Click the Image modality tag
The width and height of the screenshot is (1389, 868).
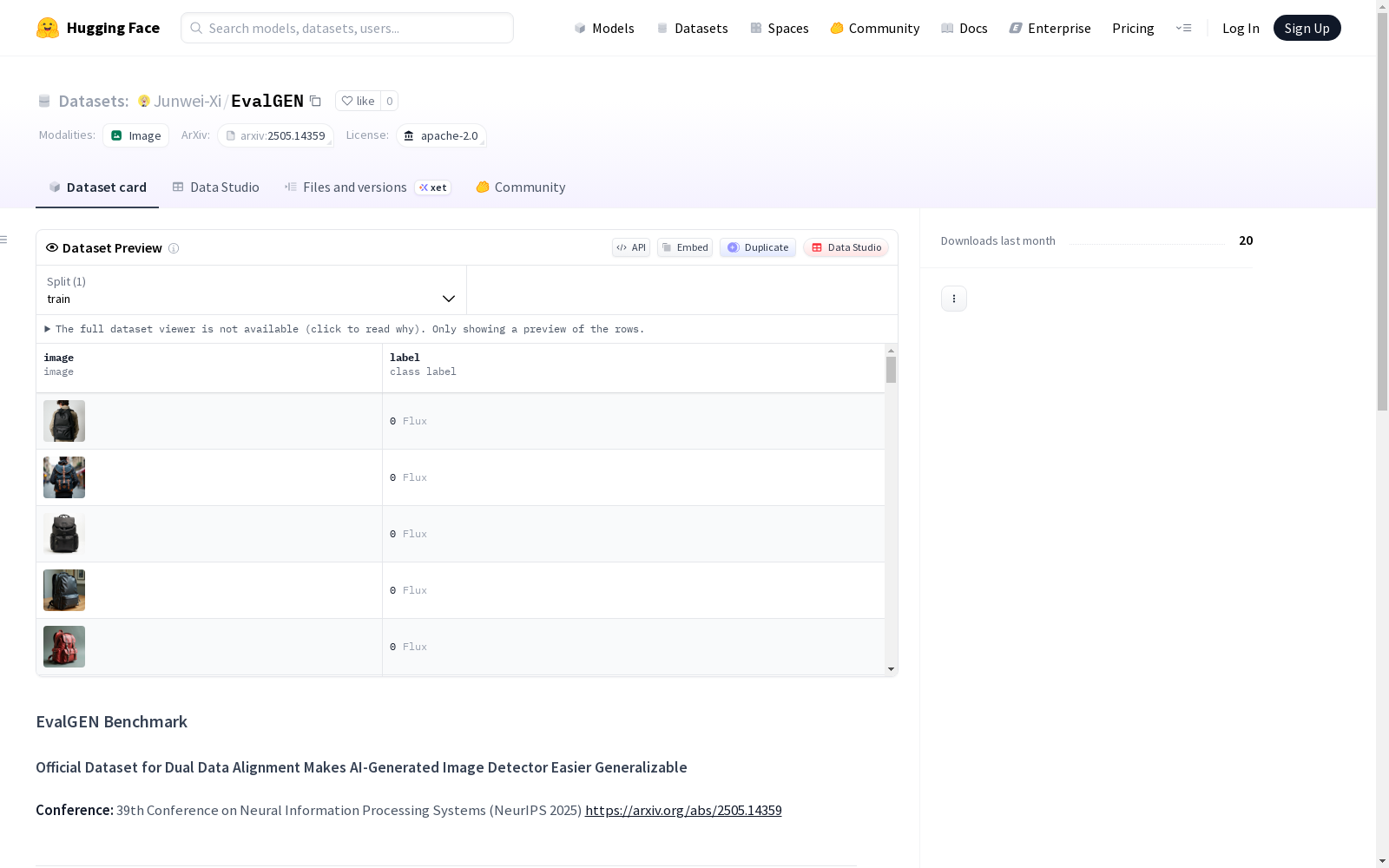click(136, 135)
